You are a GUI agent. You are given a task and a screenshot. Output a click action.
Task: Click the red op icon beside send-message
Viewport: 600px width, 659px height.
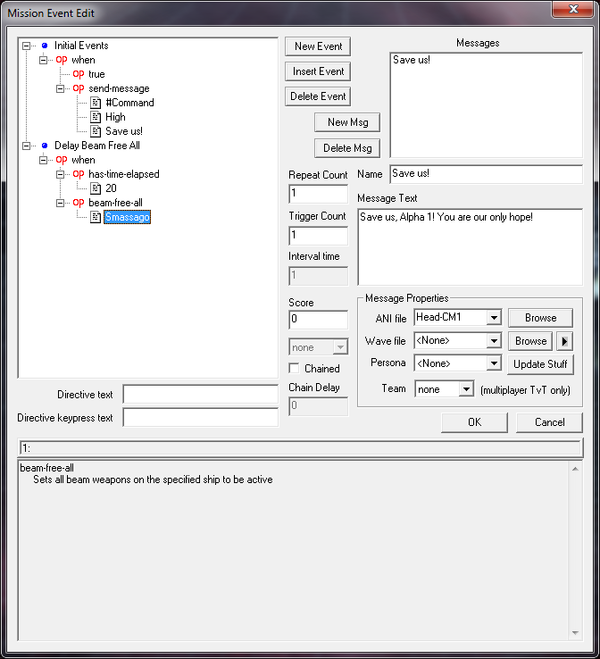click(78, 89)
